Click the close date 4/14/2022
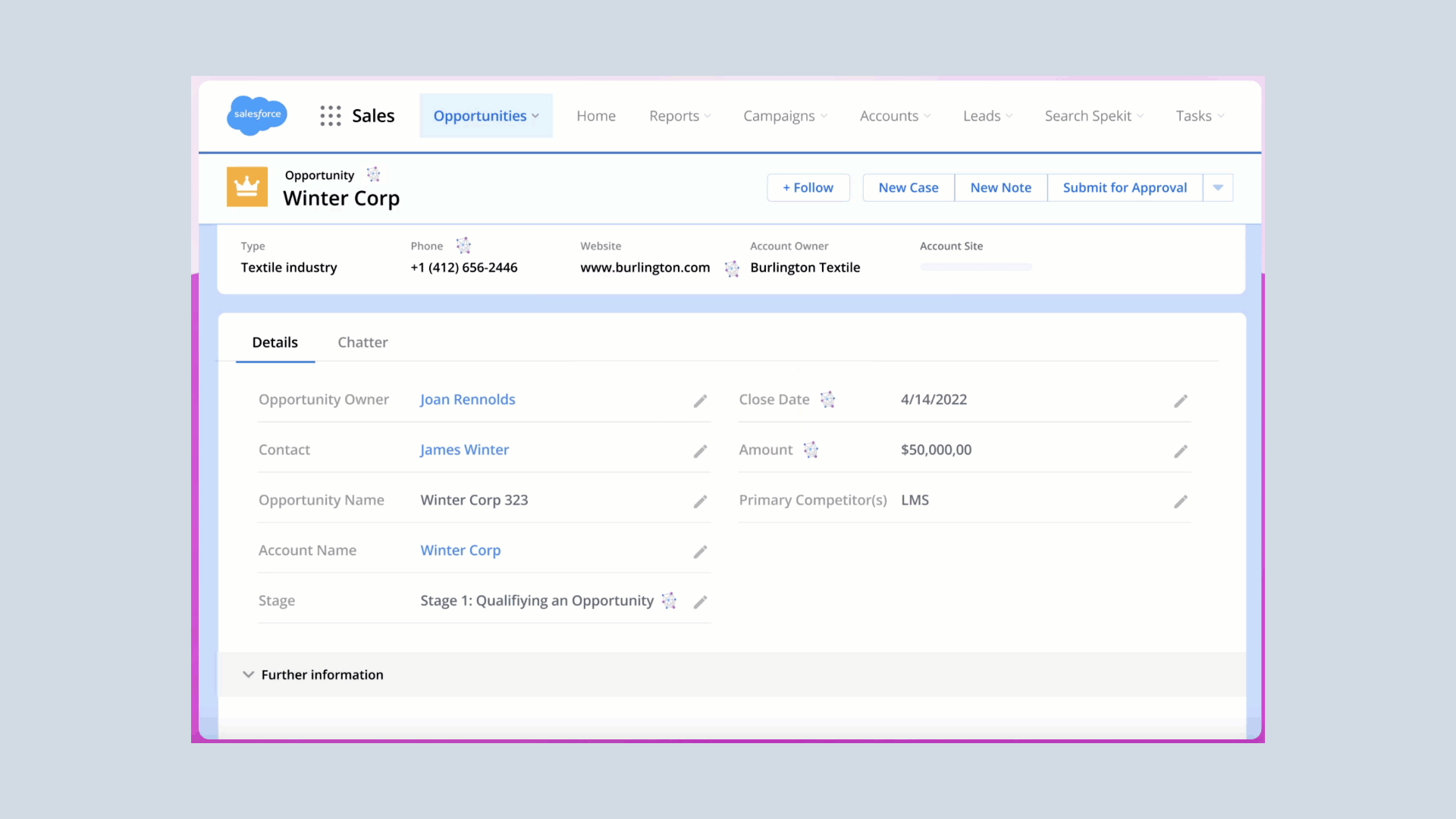Image resolution: width=1456 pixels, height=819 pixels. [934, 400]
